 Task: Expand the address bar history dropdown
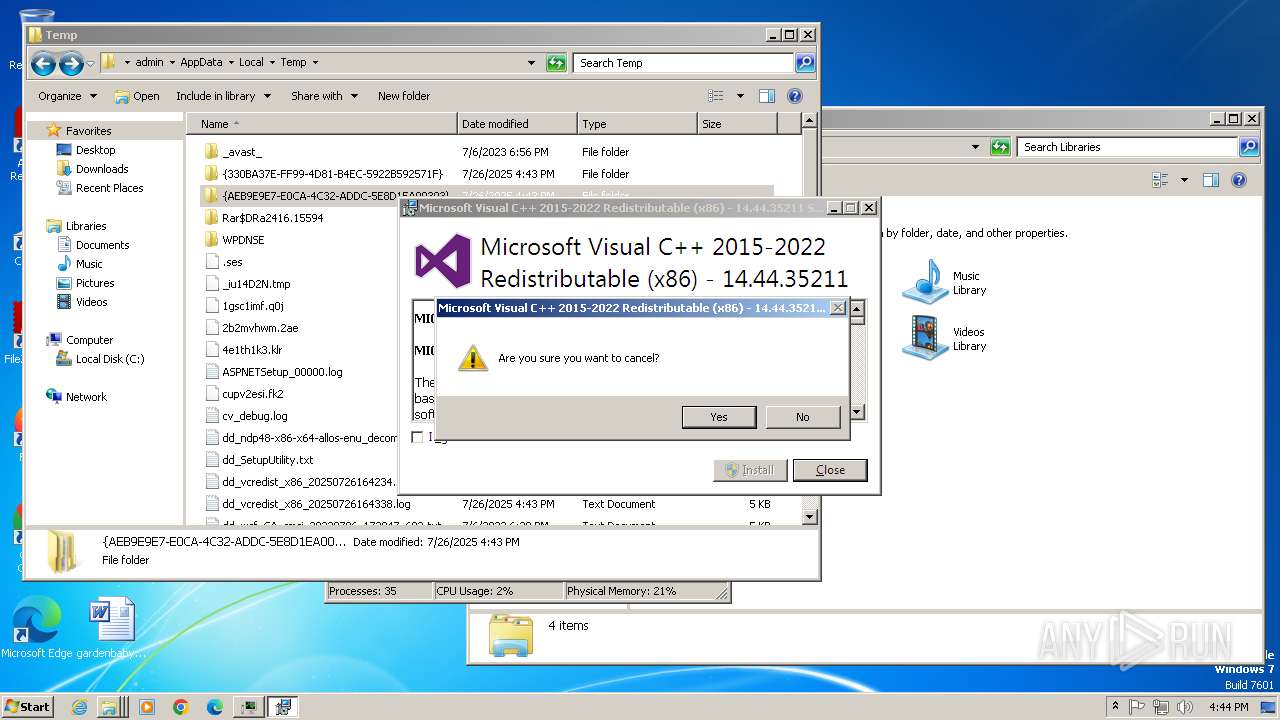[x=532, y=63]
